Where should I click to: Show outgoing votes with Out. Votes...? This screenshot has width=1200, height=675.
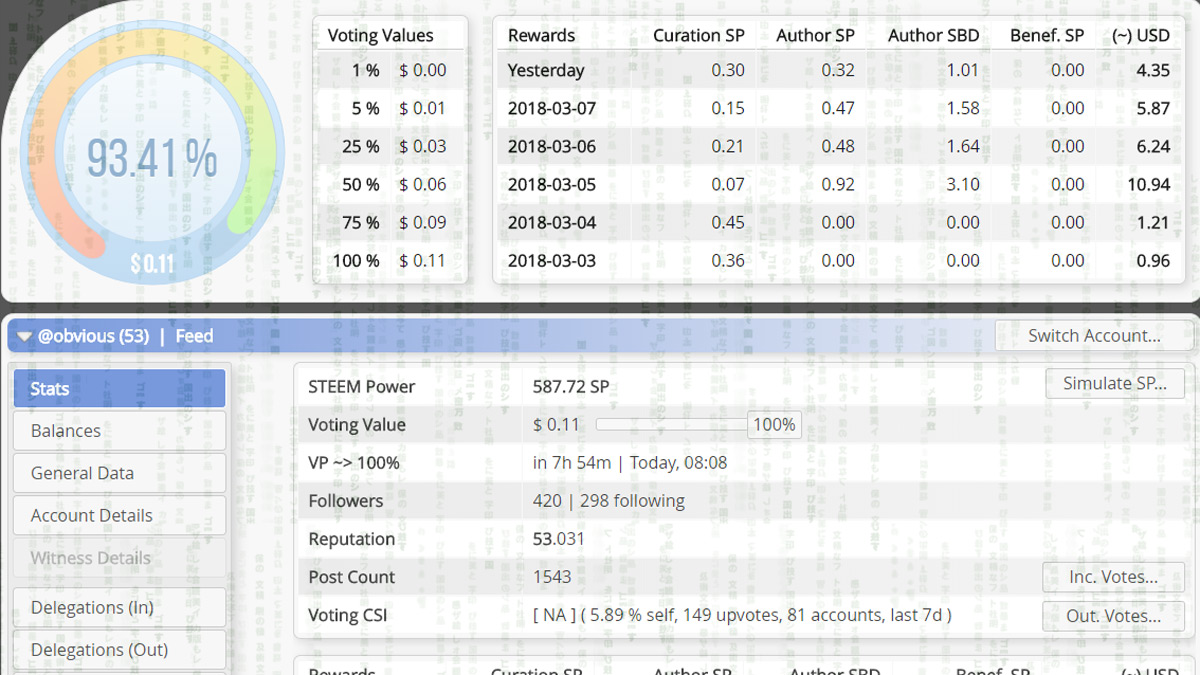click(x=1113, y=616)
